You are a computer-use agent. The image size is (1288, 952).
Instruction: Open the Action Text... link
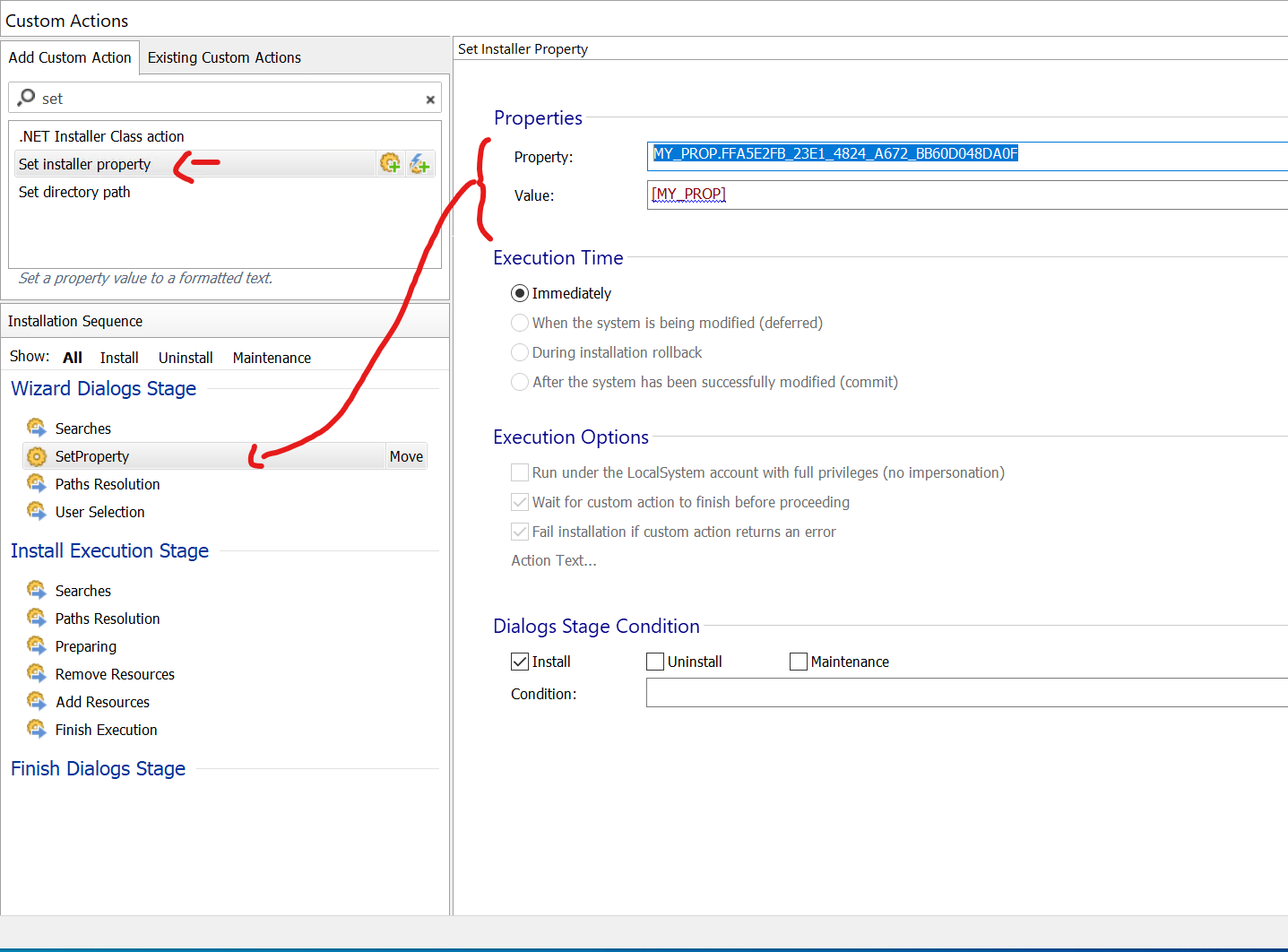(x=554, y=560)
